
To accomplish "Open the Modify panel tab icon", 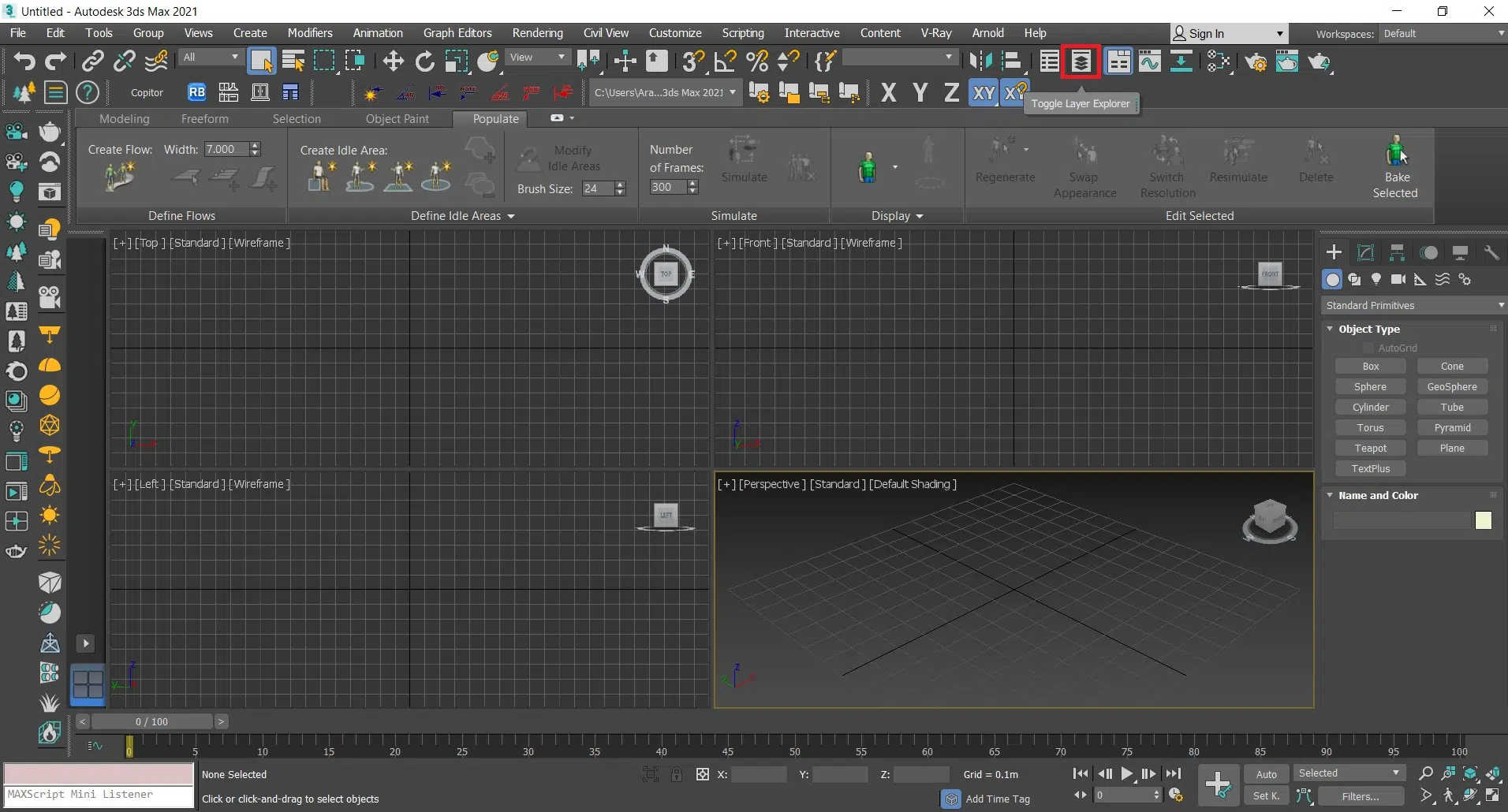I will [x=1365, y=252].
